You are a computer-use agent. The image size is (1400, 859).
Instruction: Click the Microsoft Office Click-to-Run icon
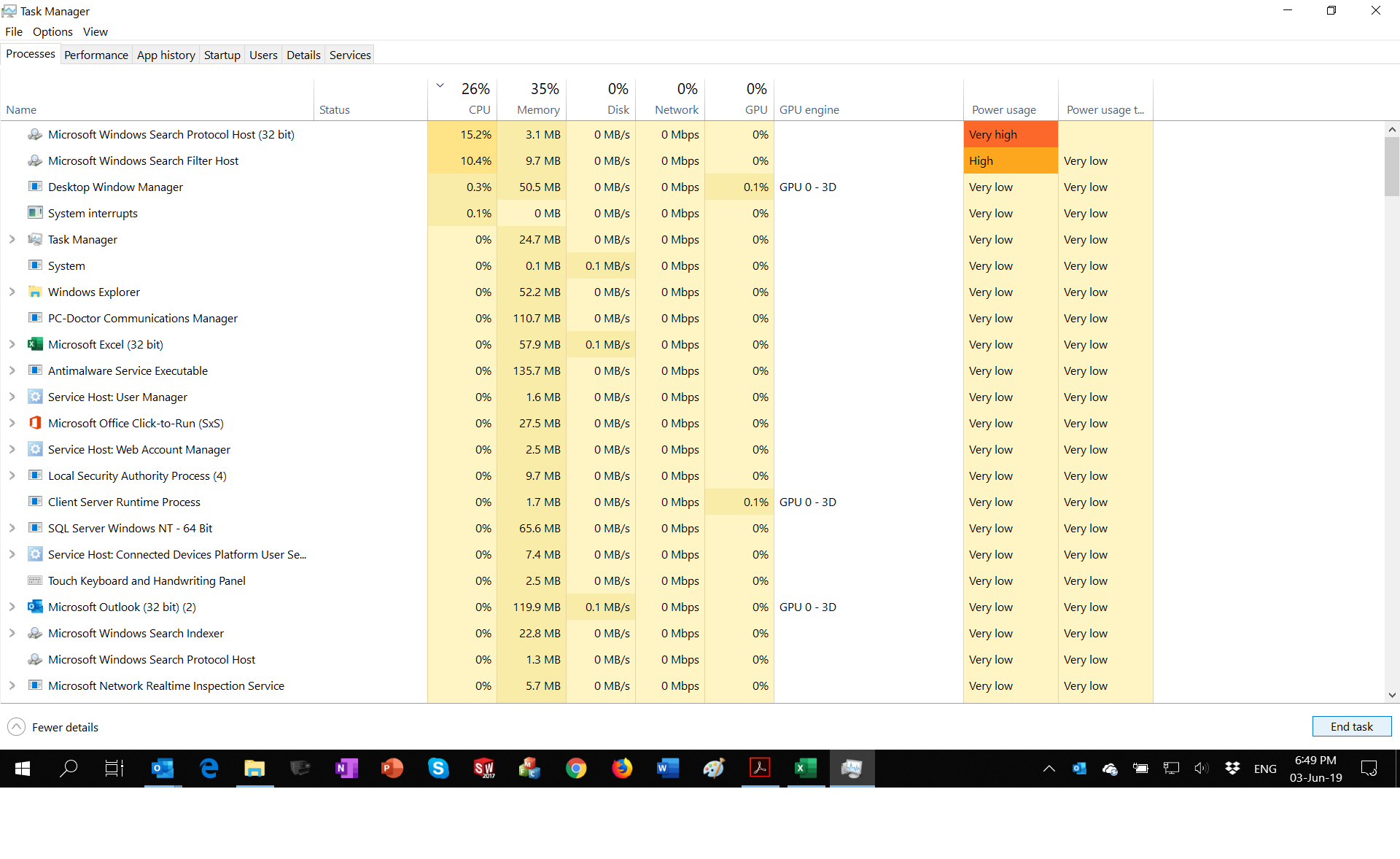tap(35, 423)
